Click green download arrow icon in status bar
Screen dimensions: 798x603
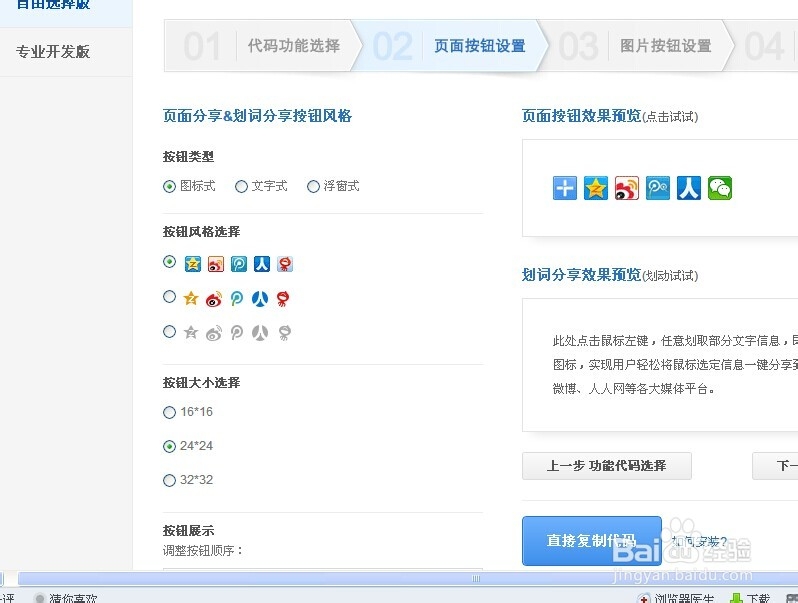point(736,598)
